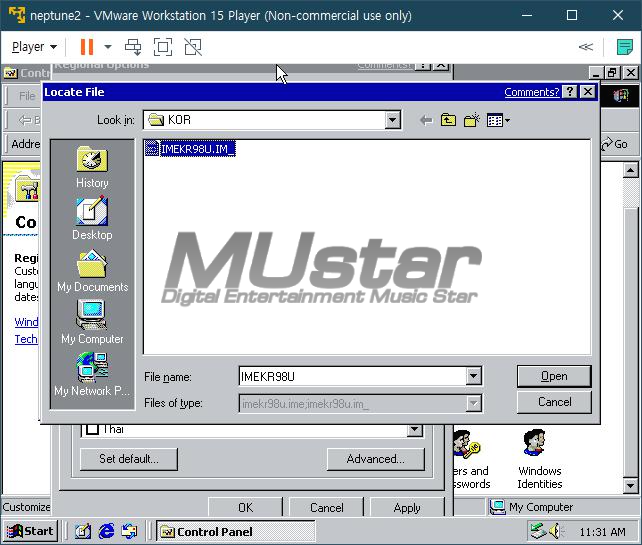Go to Desktop in places bar
642x545 pixels.
tap(92, 219)
